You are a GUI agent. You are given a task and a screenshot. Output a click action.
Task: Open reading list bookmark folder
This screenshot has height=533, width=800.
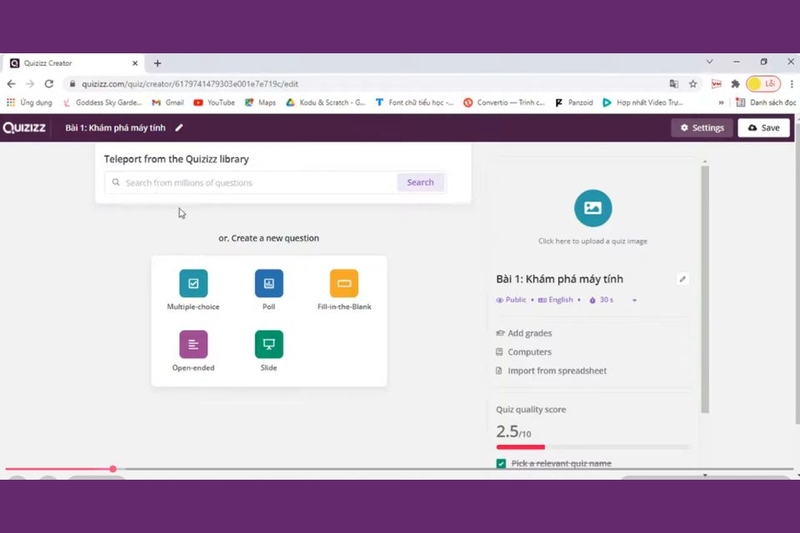(x=765, y=103)
